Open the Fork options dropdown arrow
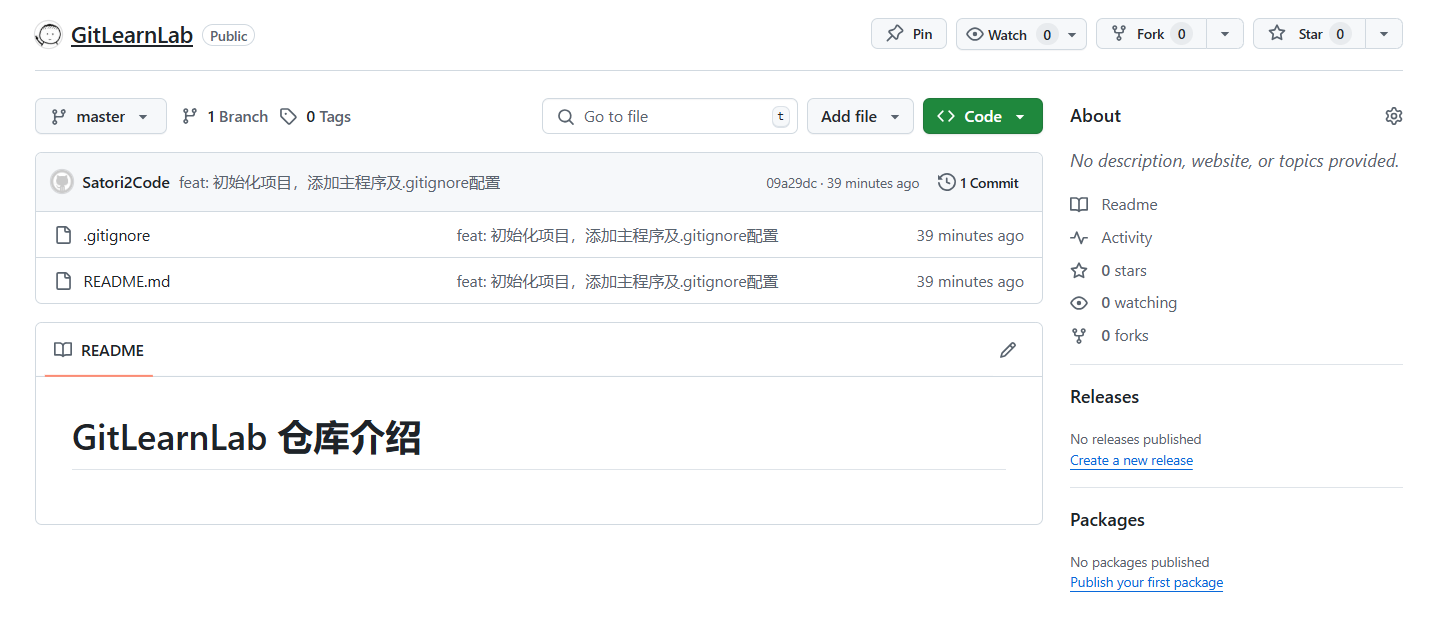1431x630 pixels. [1225, 34]
